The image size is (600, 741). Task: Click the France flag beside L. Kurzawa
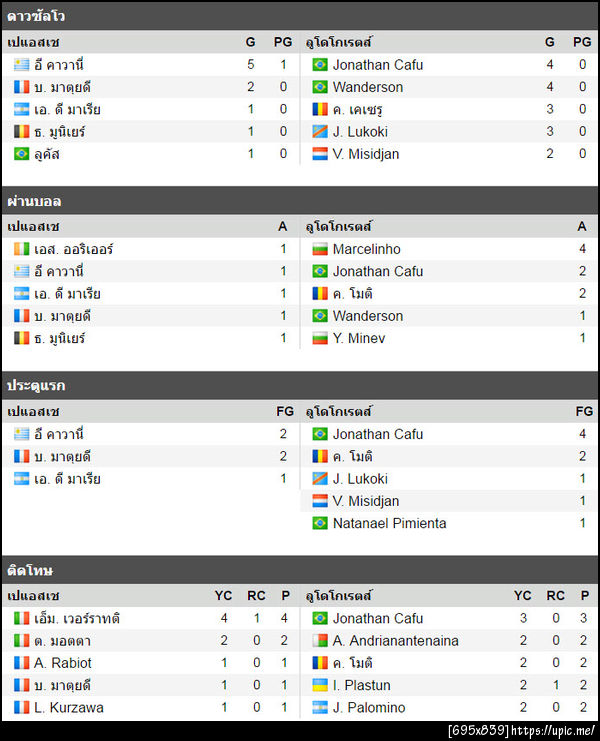coord(22,708)
